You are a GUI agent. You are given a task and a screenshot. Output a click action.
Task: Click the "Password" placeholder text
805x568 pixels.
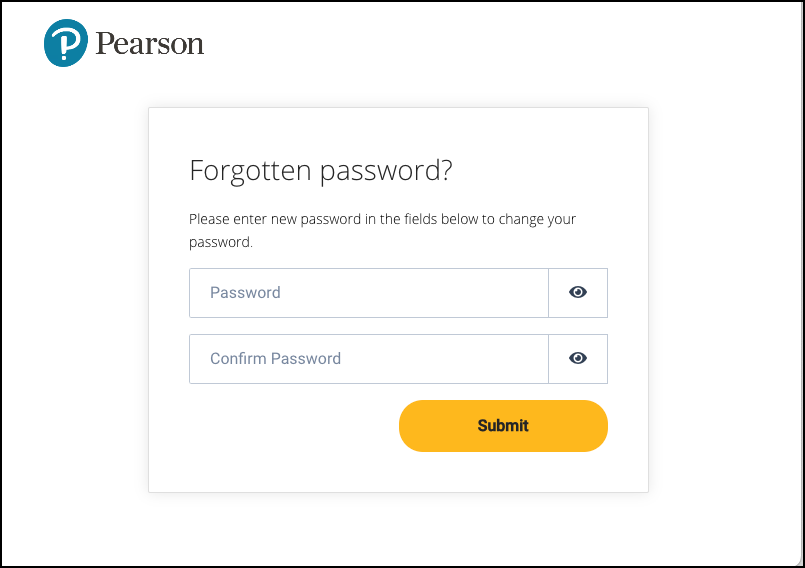pyautogui.click(x=245, y=293)
